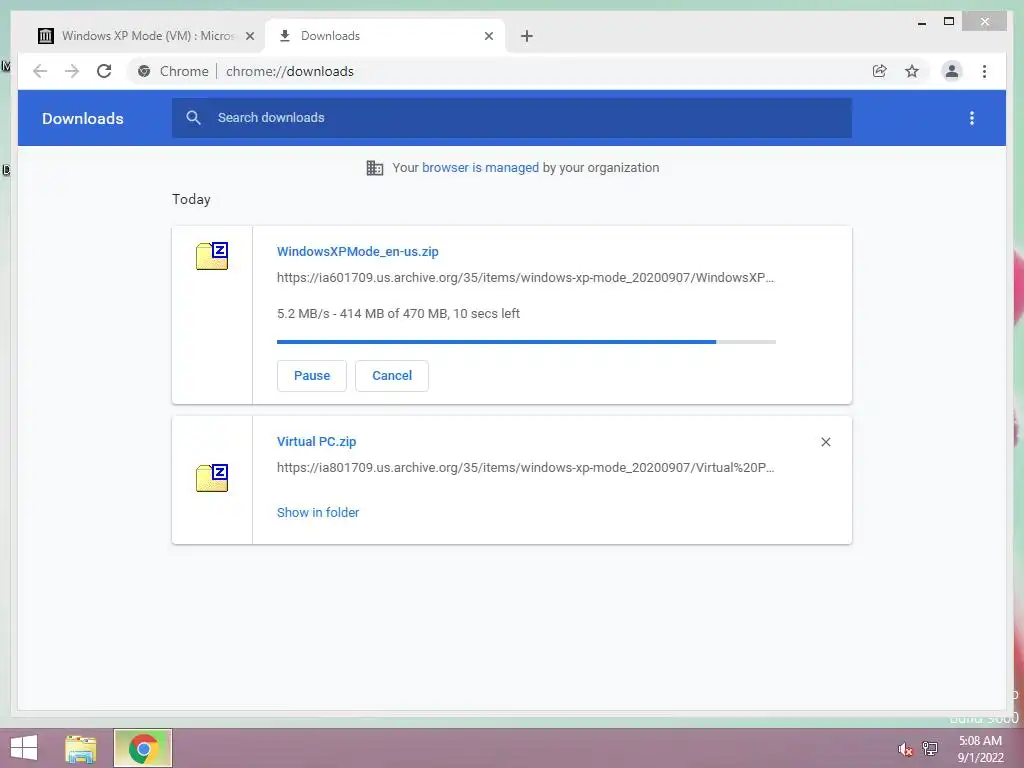1024x768 pixels.
Task: Switch to the Windows XP Mode (VM) tab
Action: coord(147,36)
